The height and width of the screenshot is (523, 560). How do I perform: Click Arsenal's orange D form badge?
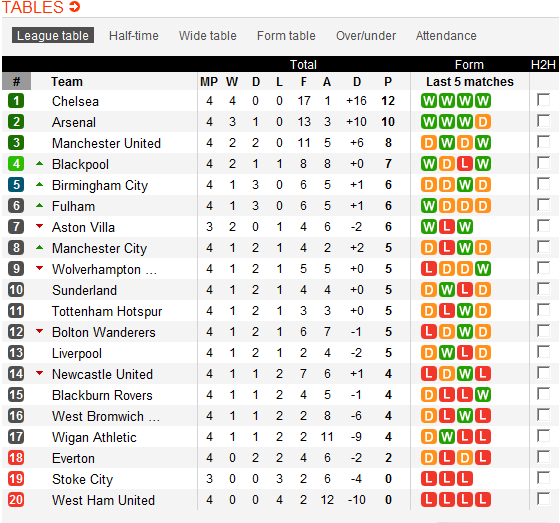click(483, 122)
